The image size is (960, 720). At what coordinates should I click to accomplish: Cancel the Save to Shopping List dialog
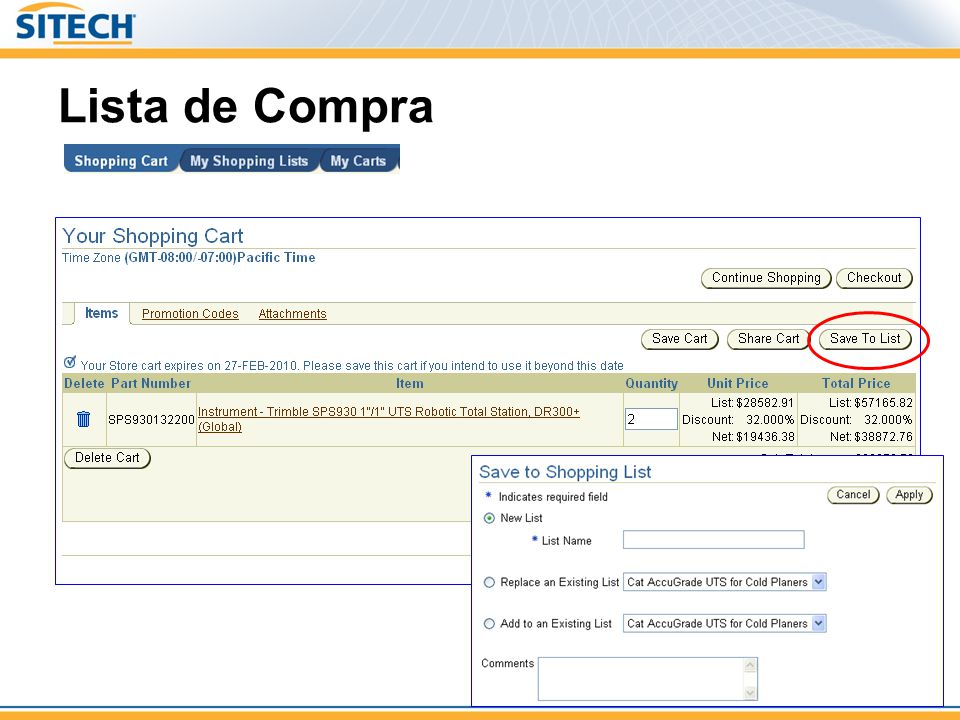(x=853, y=495)
